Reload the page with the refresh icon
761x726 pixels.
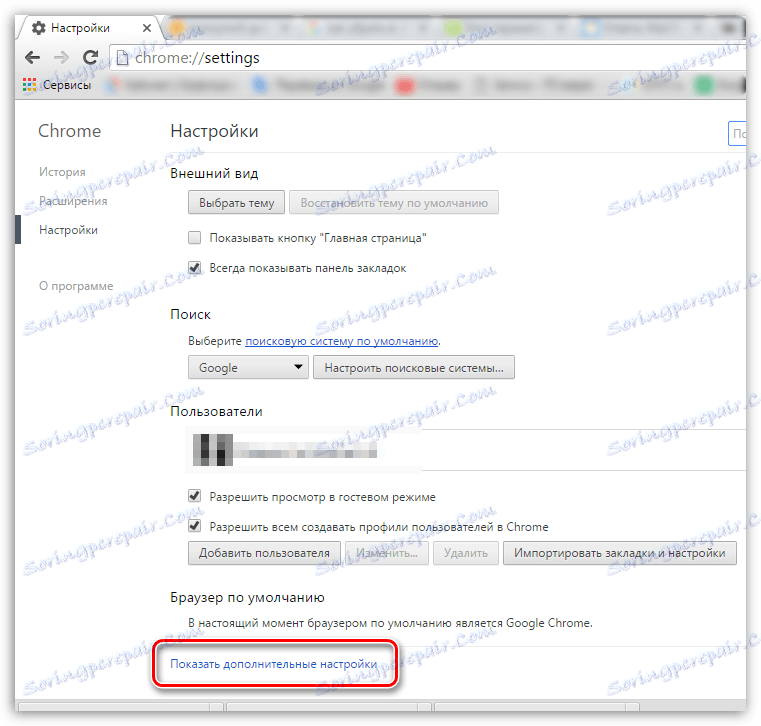[90, 58]
